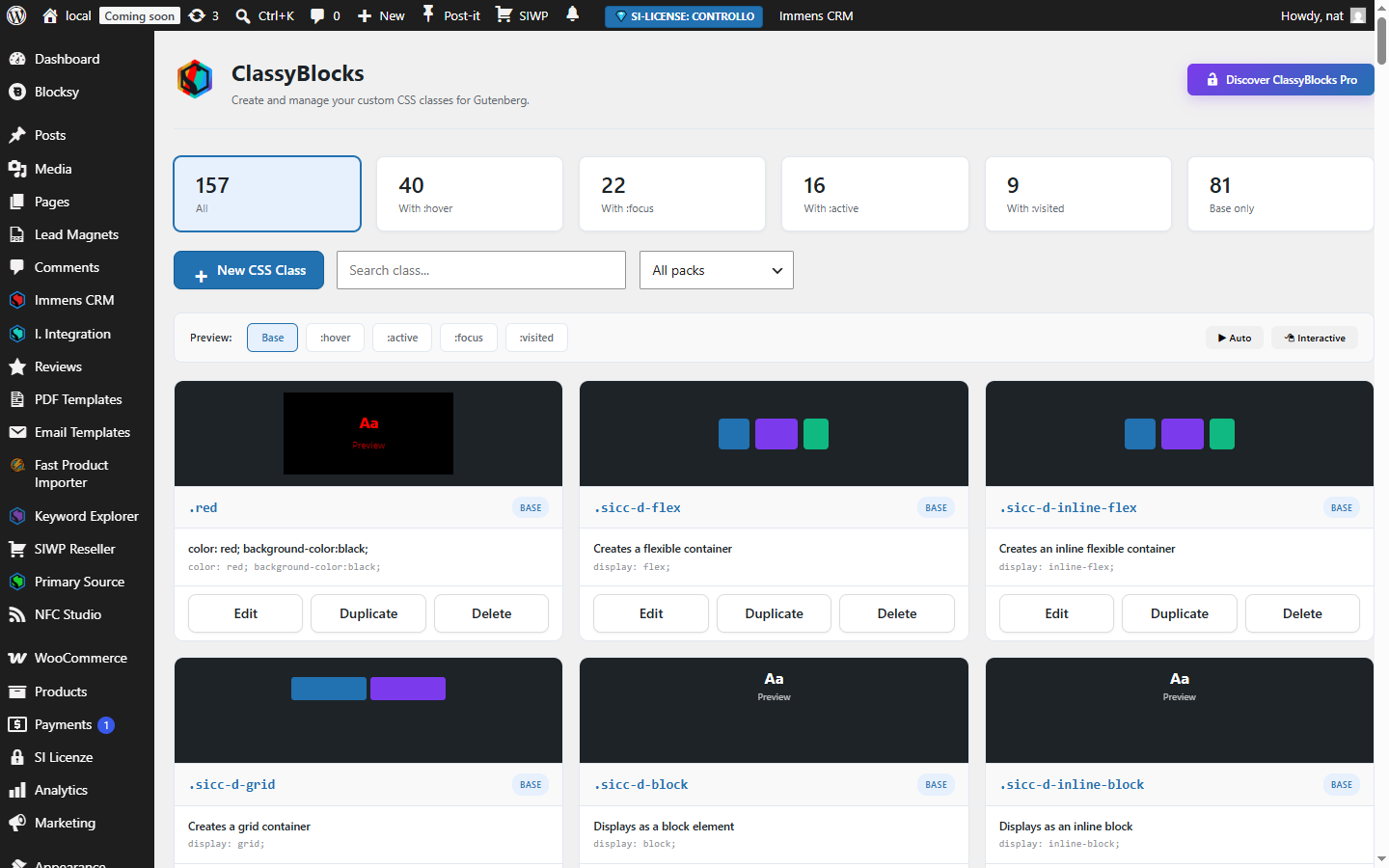
Task: Open Immens CRM link in admin bar
Action: [x=816, y=15]
